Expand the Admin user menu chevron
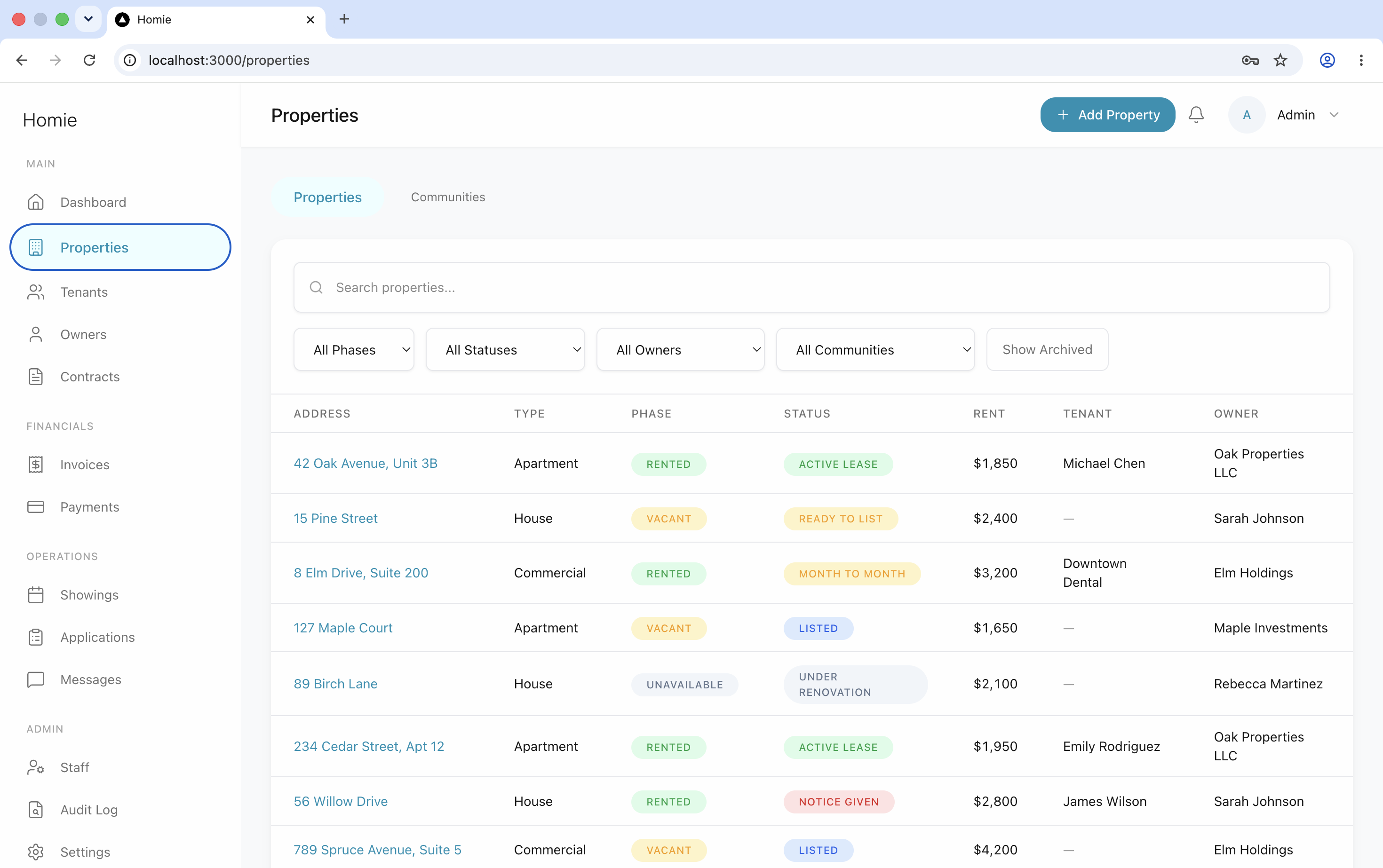The height and width of the screenshot is (868, 1383). tap(1334, 115)
